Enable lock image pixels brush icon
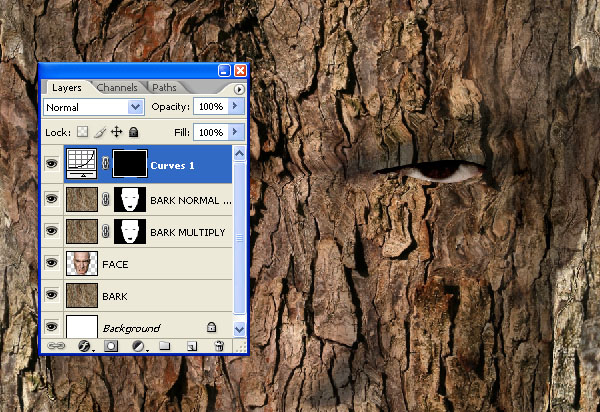 coord(100,132)
